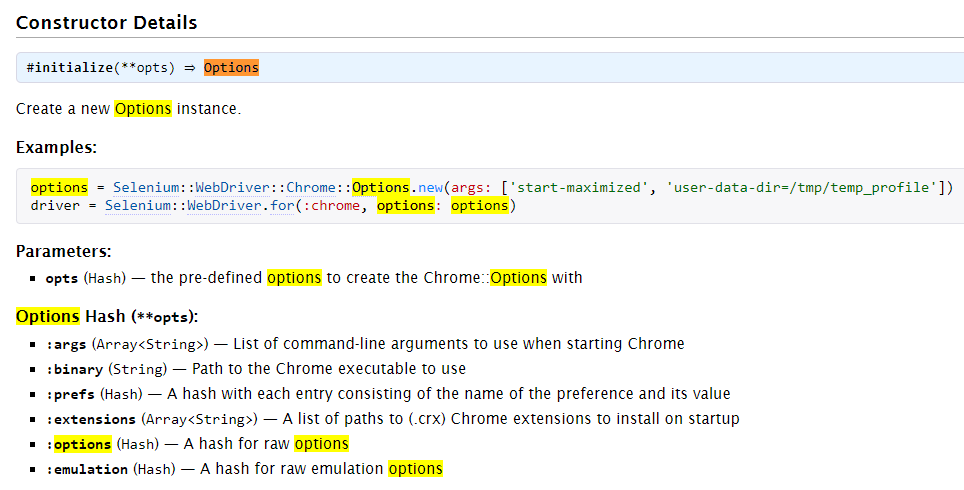Click the ':prefs' option name
This screenshot has height=490, width=964.
[70, 394]
